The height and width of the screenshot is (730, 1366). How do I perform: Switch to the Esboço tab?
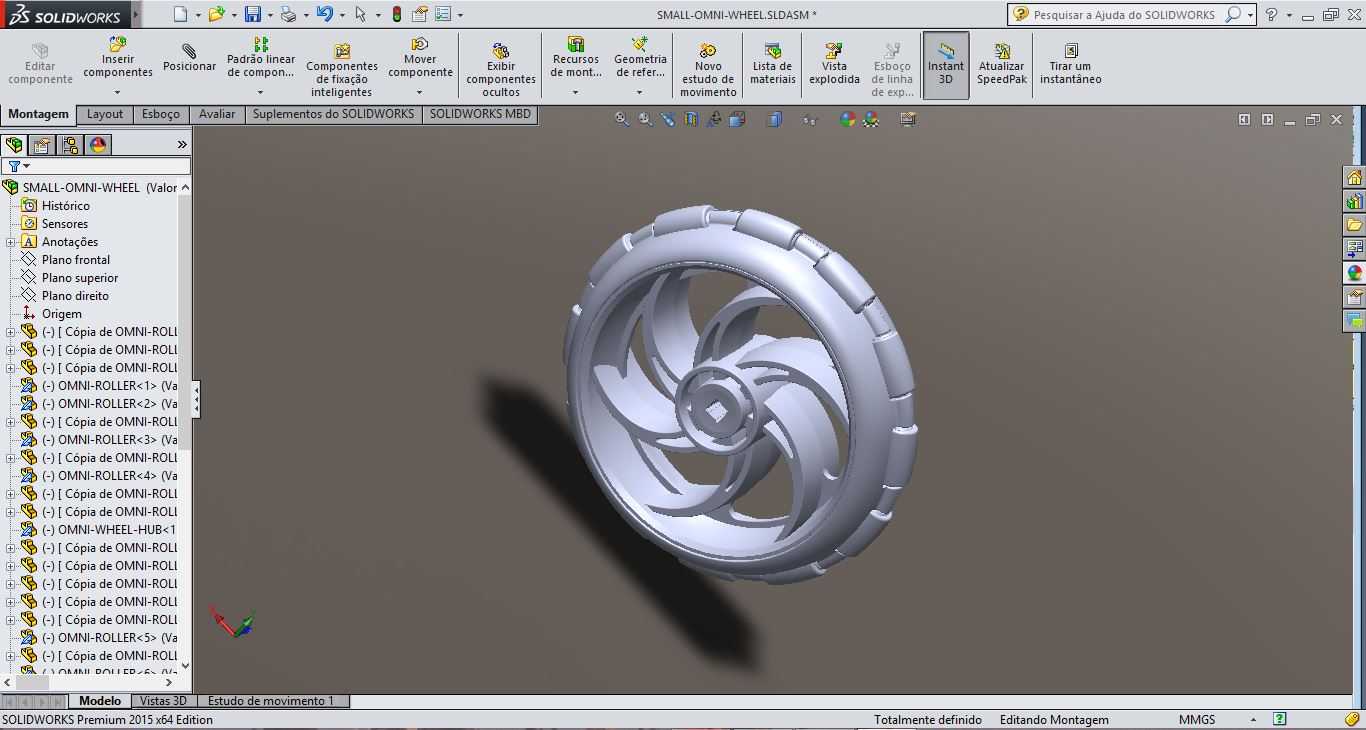161,114
